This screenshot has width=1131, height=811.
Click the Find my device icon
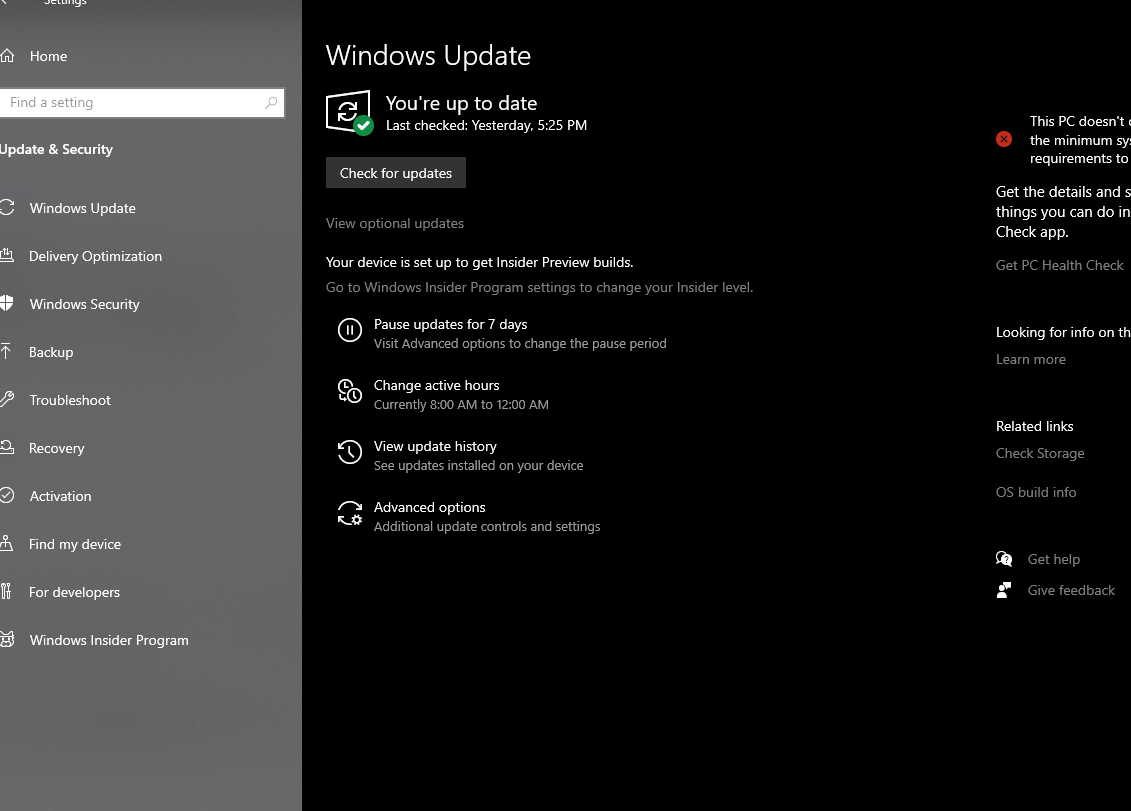[6, 543]
